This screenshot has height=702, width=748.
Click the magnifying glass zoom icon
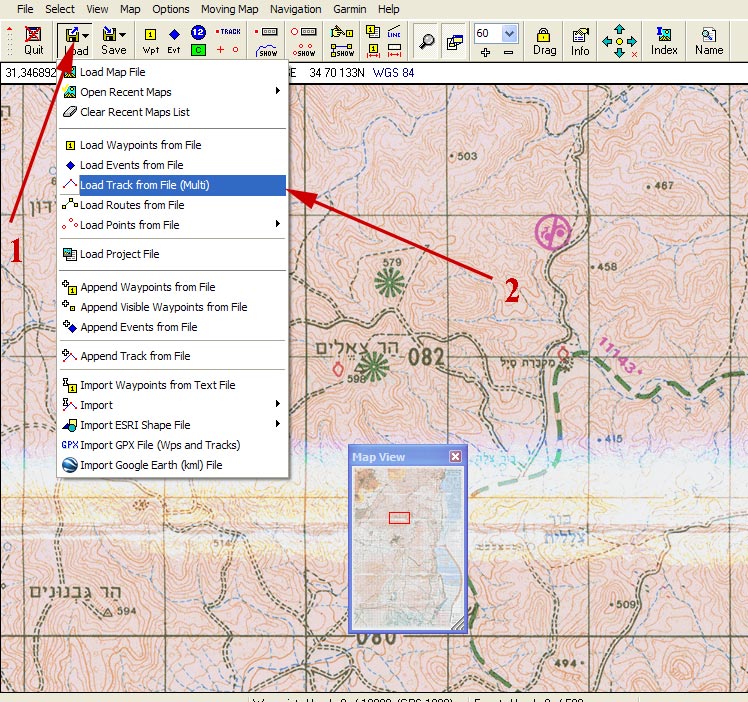pos(426,41)
